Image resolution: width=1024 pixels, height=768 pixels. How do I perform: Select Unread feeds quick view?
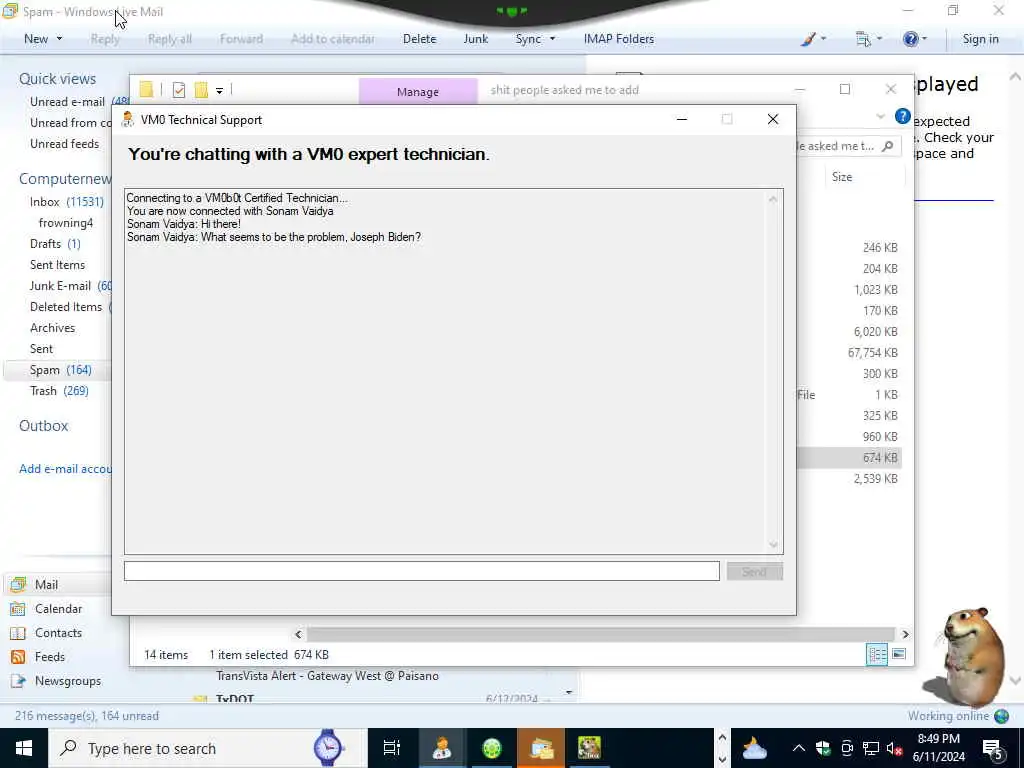pos(65,144)
